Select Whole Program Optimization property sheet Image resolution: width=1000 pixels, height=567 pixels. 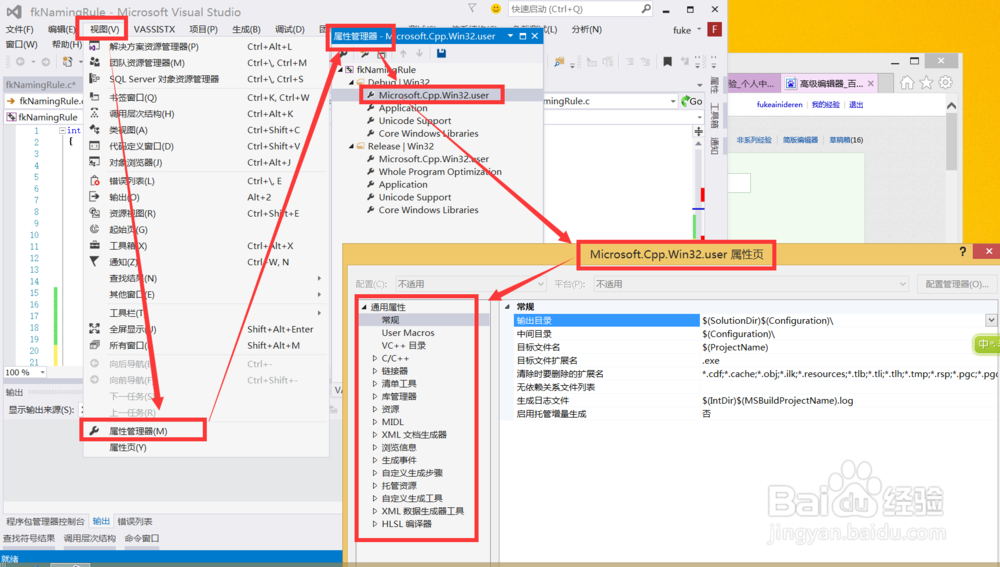[x=440, y=172]
